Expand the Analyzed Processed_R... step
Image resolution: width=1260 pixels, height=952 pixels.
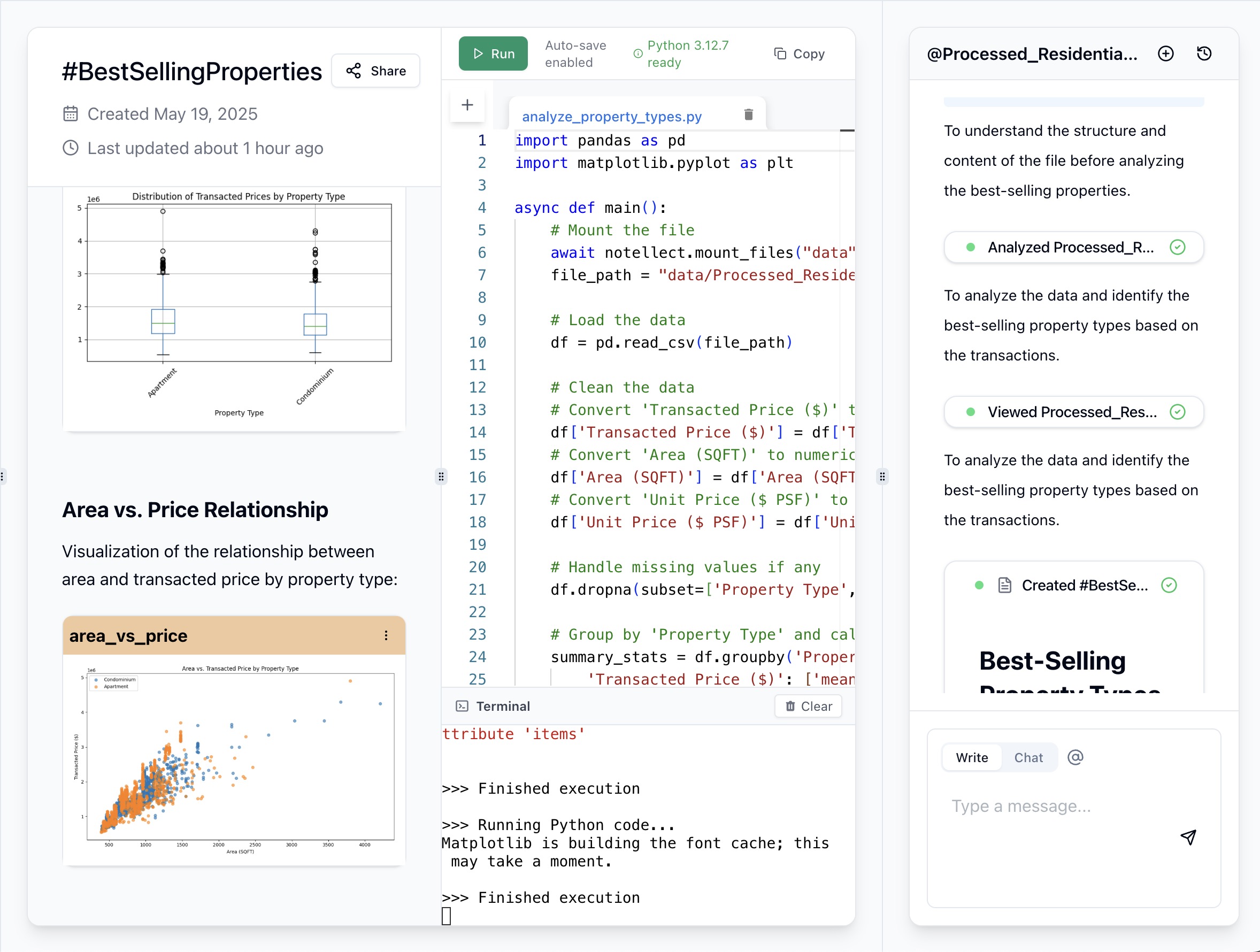pos(1073,247)
